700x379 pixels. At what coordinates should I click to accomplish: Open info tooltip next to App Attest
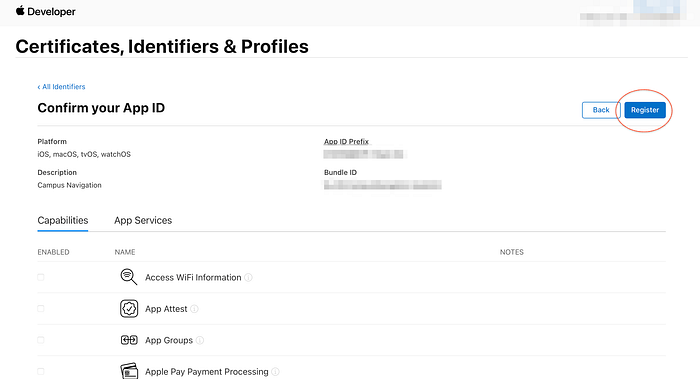tap(194, 309)
